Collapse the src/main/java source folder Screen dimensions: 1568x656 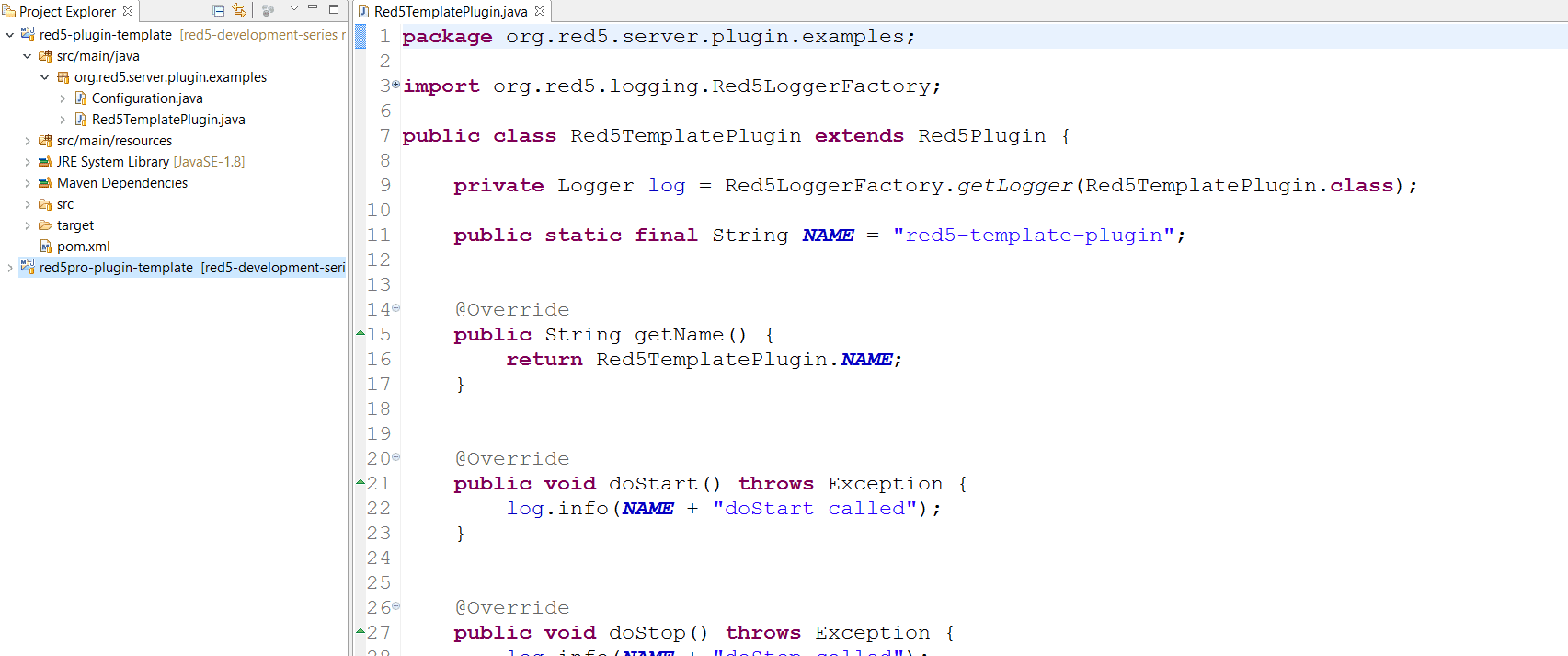coord(28,56)
